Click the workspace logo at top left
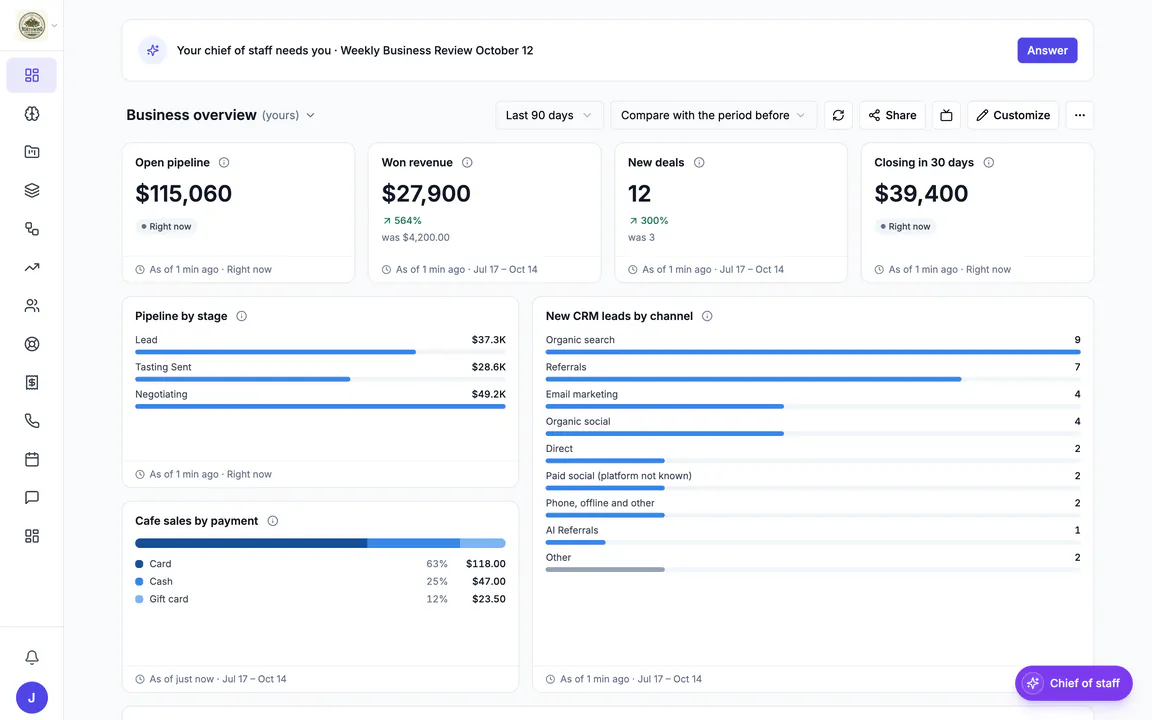The width and height of the screenshot is (1152, 720). 32,26
